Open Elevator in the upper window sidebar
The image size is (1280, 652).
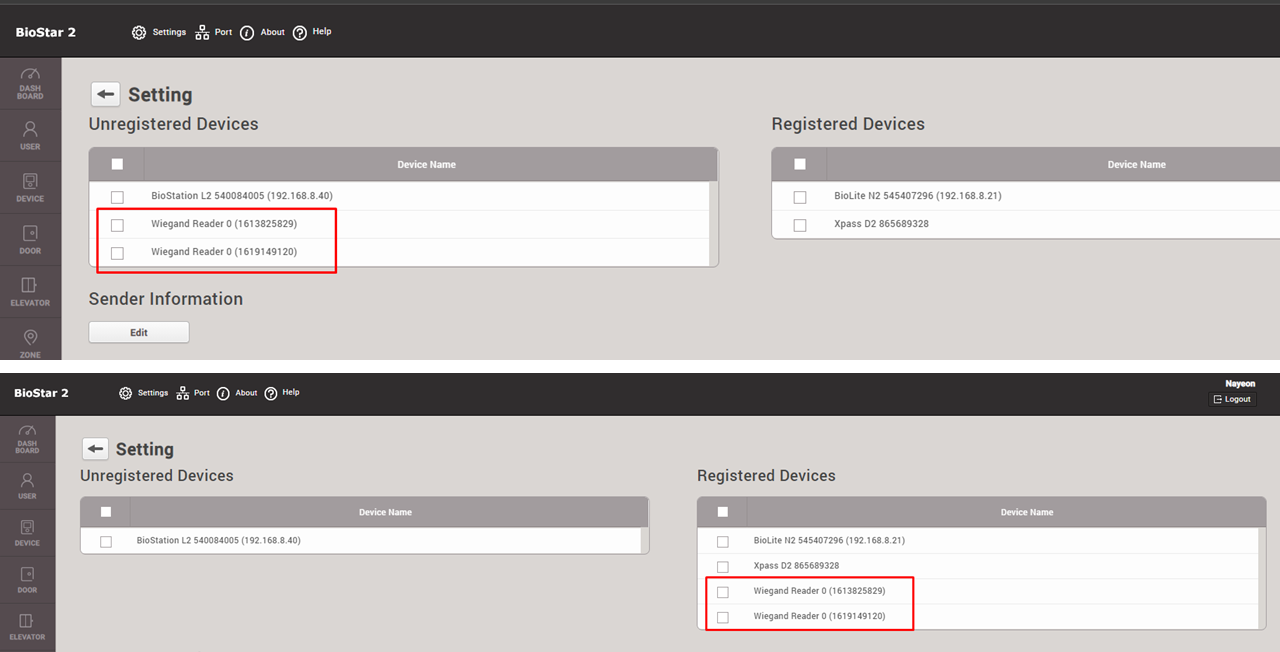[x=30, y=291]
